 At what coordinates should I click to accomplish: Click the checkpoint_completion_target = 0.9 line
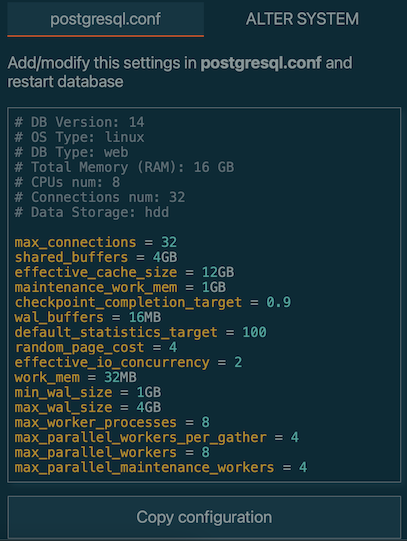(x=153, y=302)
